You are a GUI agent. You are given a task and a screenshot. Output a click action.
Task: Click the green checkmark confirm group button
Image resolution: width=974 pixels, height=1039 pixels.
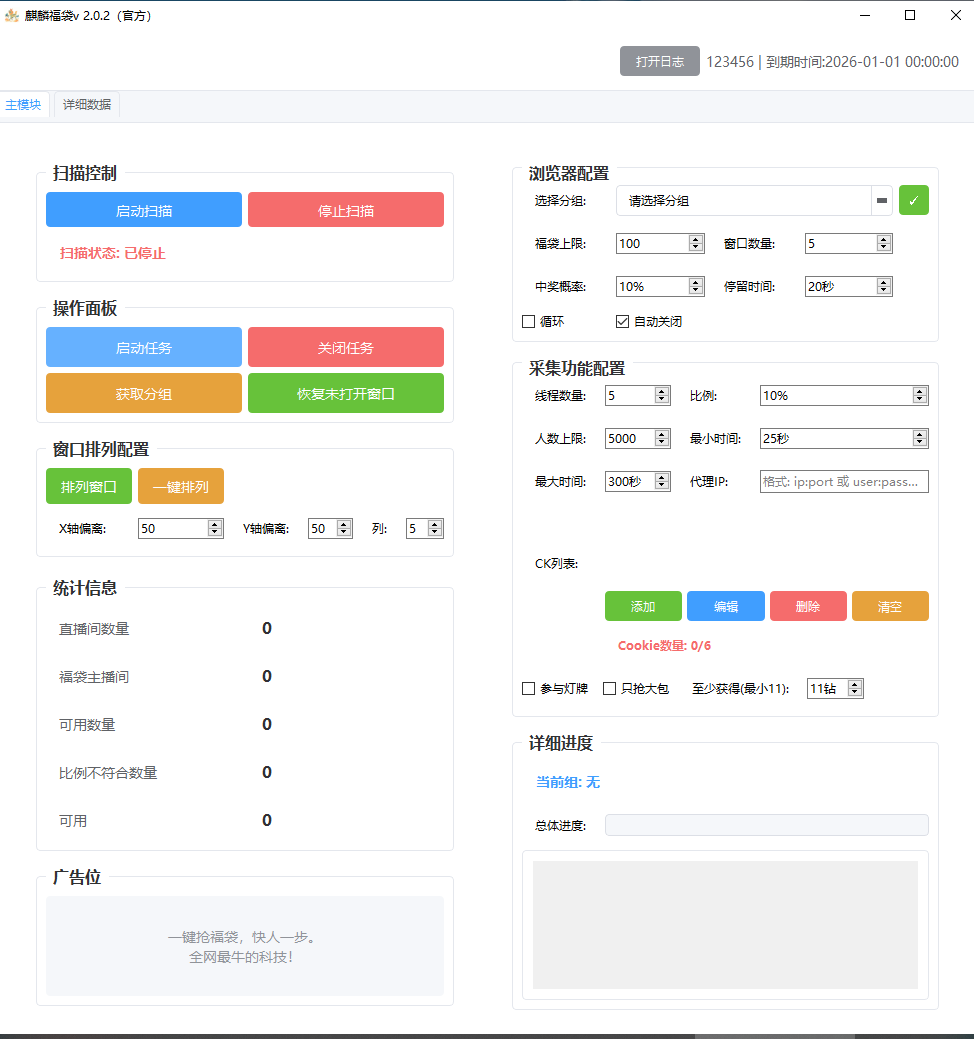pos(913,200)
